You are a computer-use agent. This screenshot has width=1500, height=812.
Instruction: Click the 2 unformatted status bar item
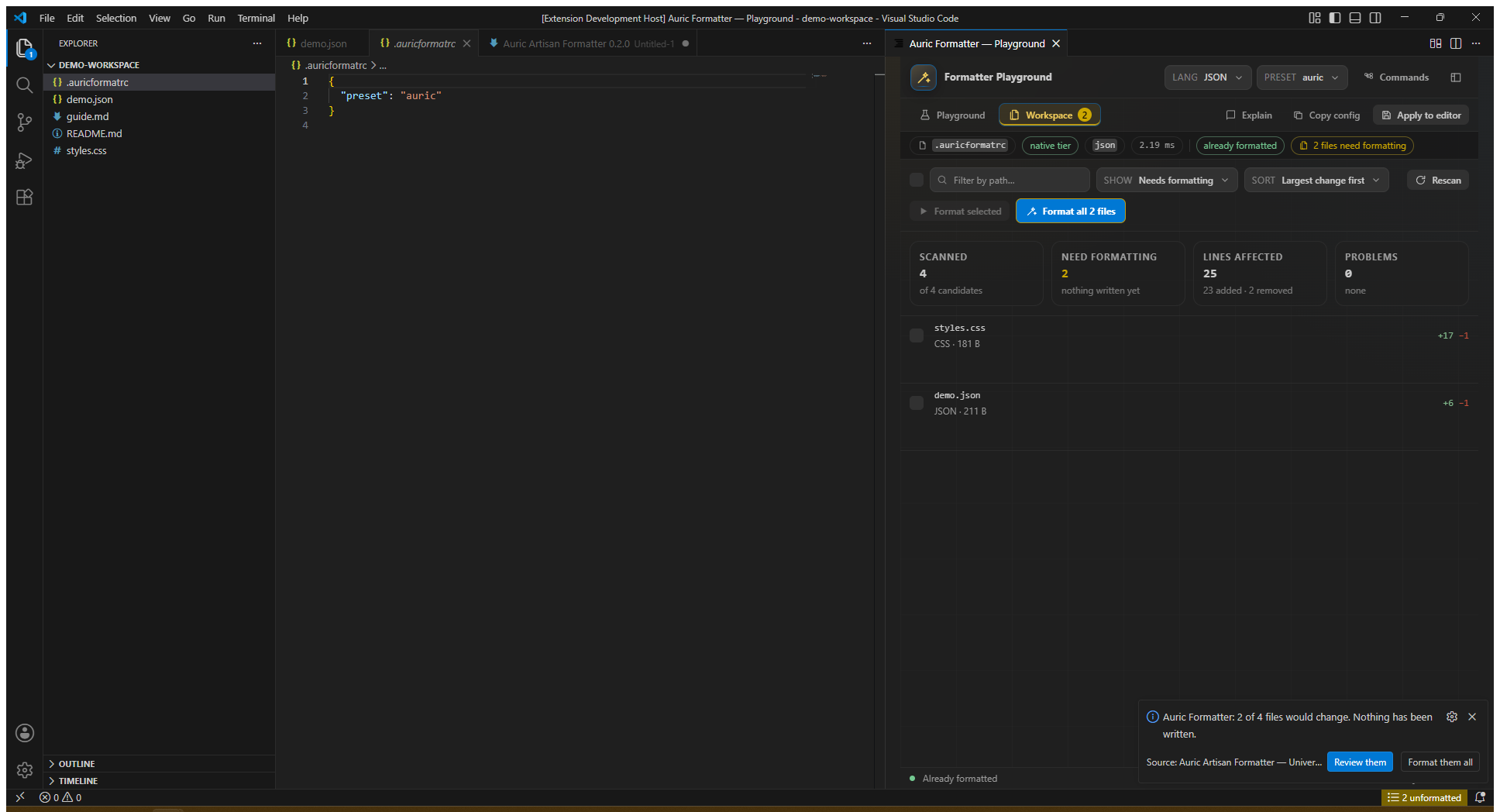(1424, 797)
